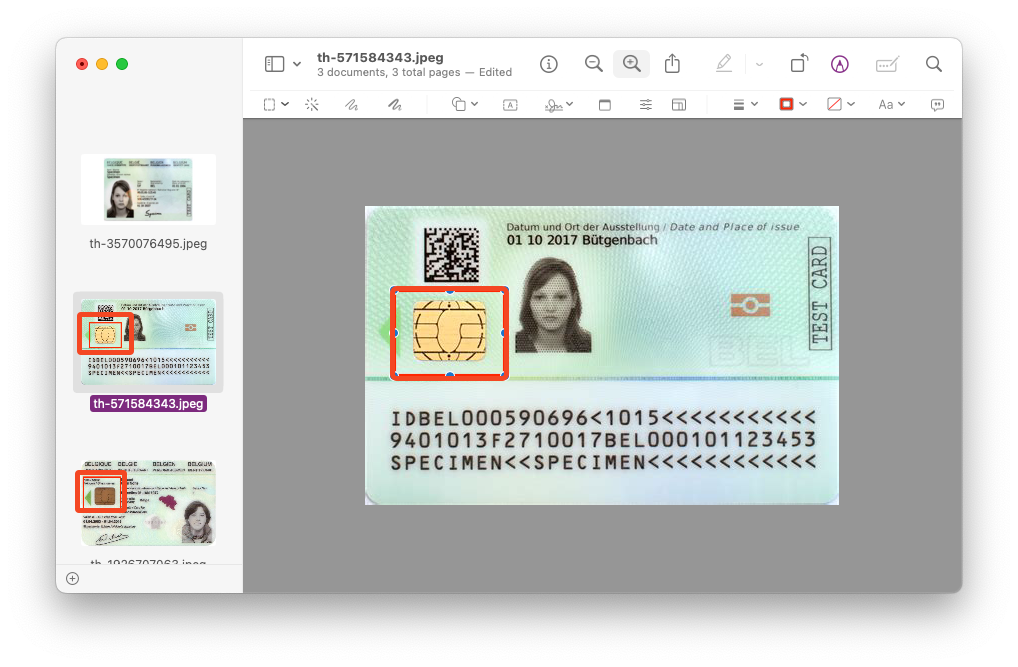The height and width of the screenshot is (667, 1018).
Task: Open the Aa Text Style menu
Action: coord(891,105)
